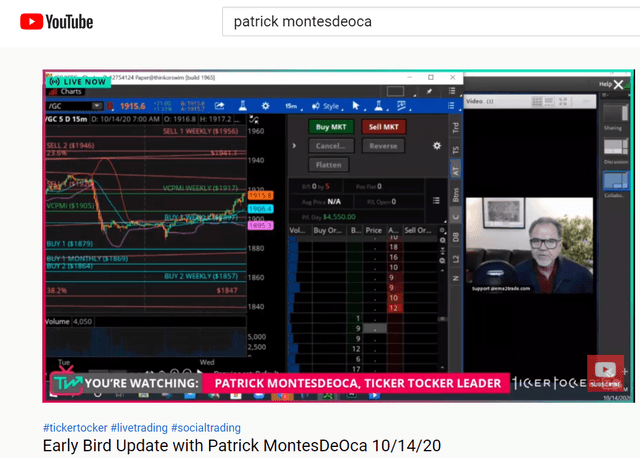Click the chart axis toggle icon near 1960

pyautogui.click(x=254, y=120)
